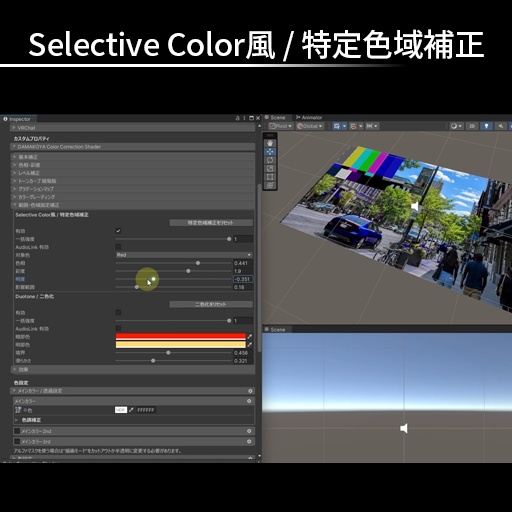Select the Move tool in Scene toolbar
Screen dimensions: 512x512
coord(270,152)
